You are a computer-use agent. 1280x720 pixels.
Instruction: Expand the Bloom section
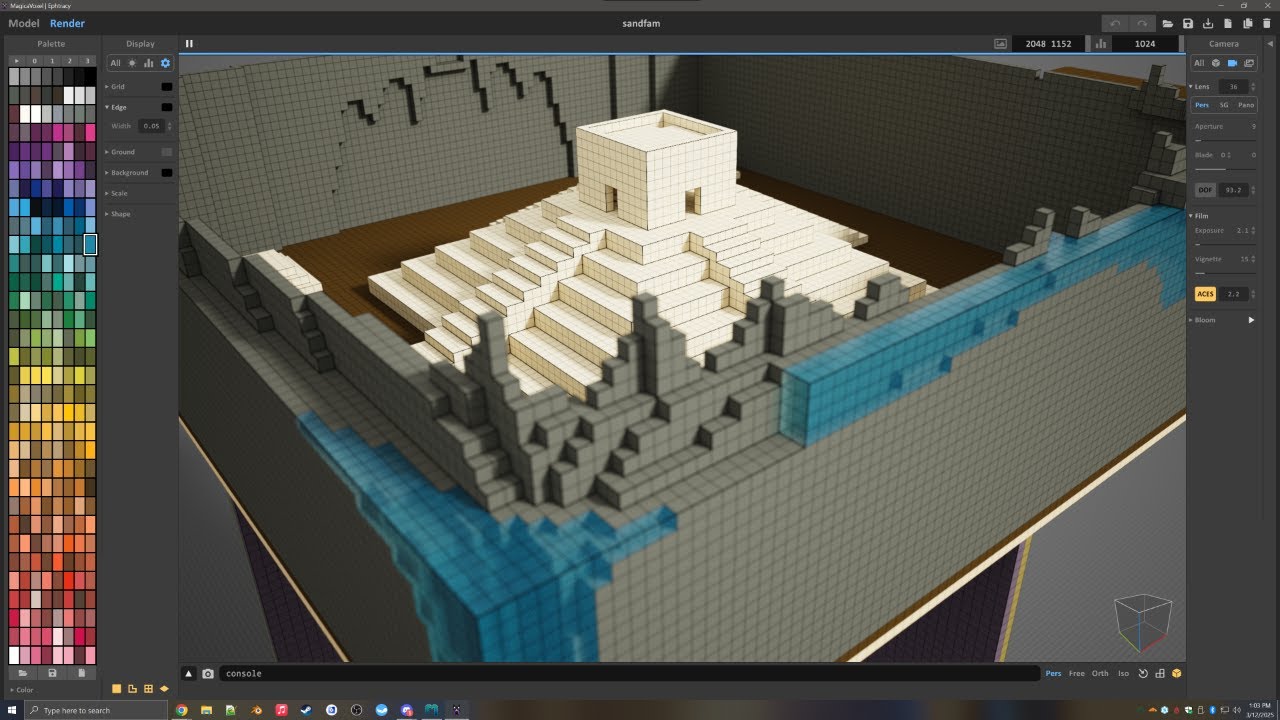point(1203,320)
